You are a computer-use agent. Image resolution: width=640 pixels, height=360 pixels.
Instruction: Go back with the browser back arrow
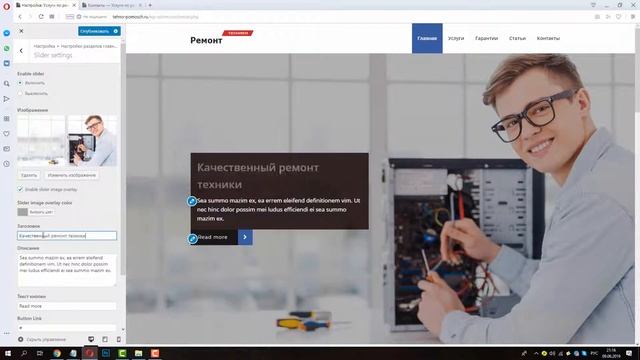point(20,17)
